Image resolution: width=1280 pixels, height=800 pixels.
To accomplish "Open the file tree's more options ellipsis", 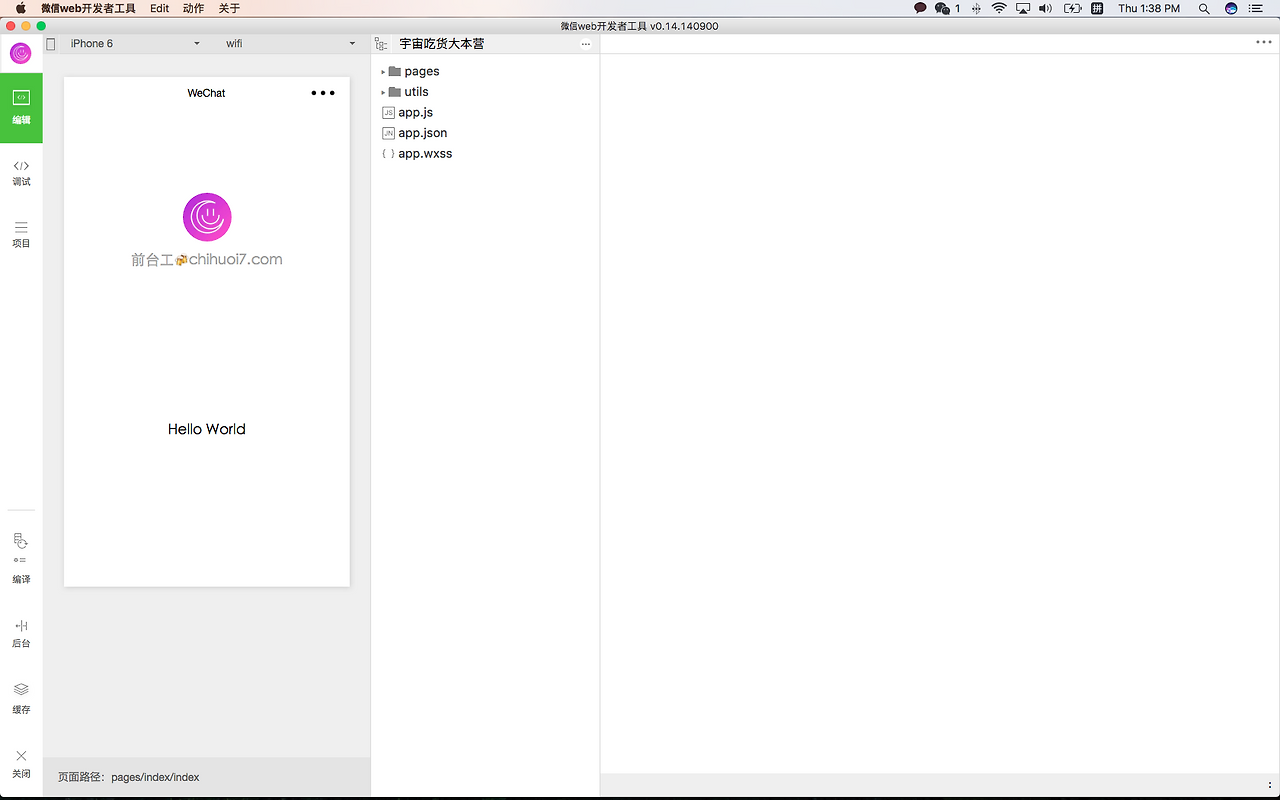I will coord(586,44).
